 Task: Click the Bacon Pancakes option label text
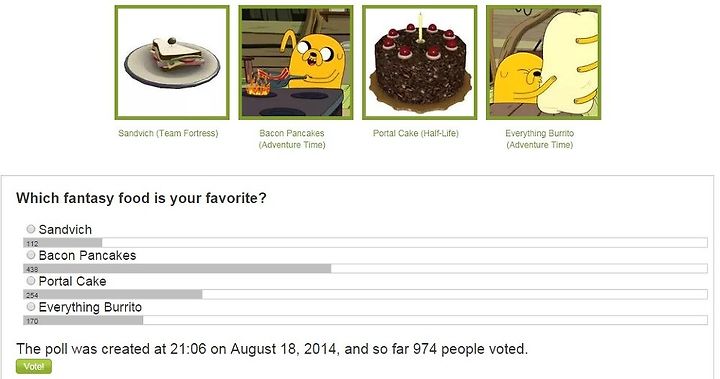pos(87,255)
